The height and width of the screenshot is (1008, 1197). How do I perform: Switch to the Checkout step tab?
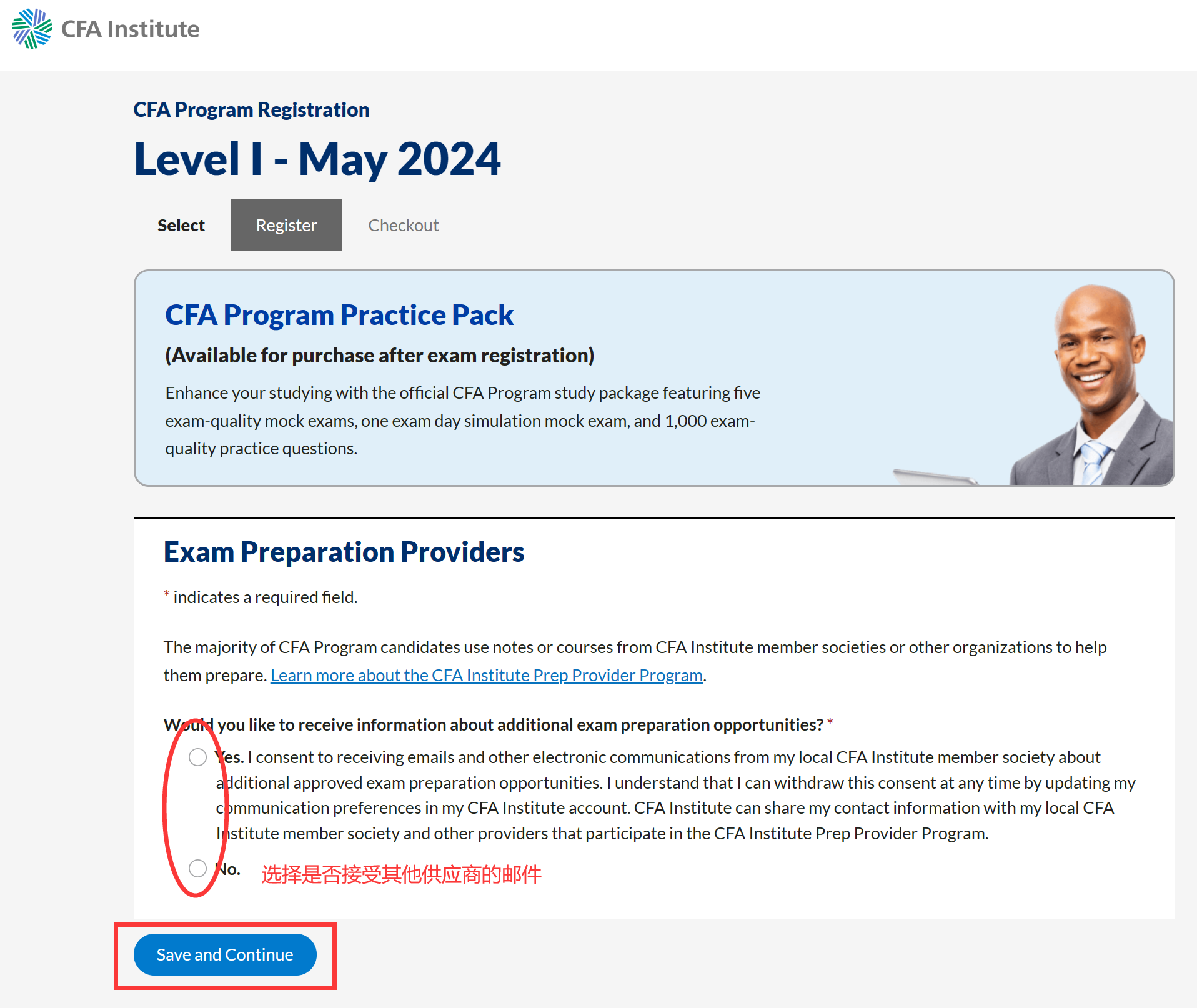tap(403, 225)
